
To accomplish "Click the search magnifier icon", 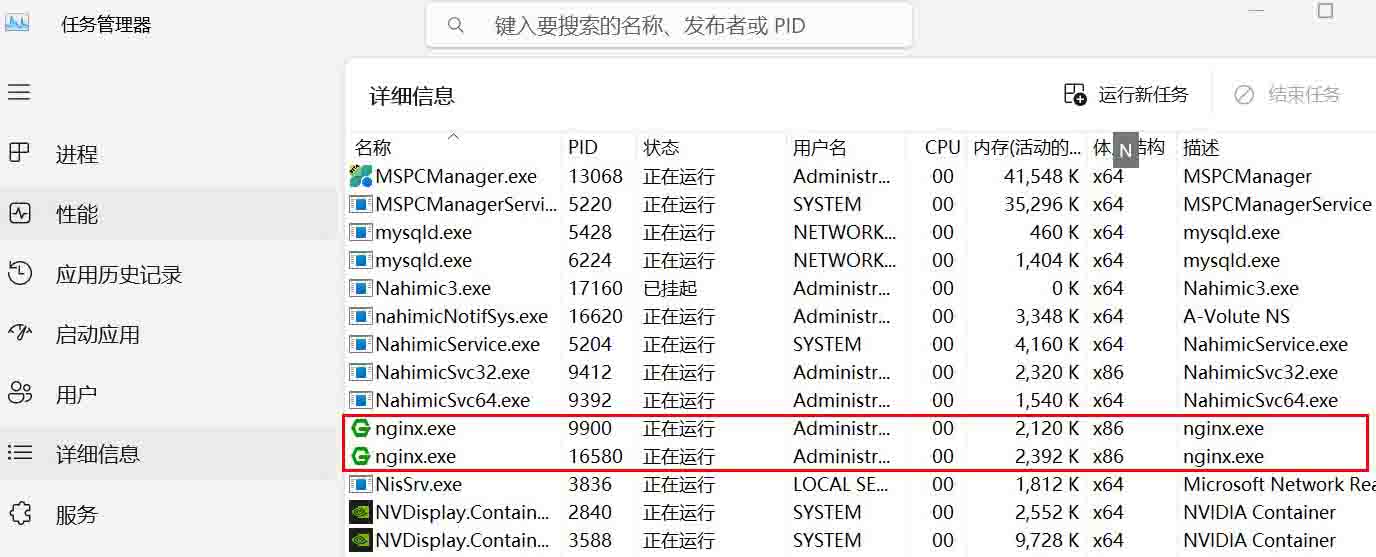I will click(x=456, y=25).
